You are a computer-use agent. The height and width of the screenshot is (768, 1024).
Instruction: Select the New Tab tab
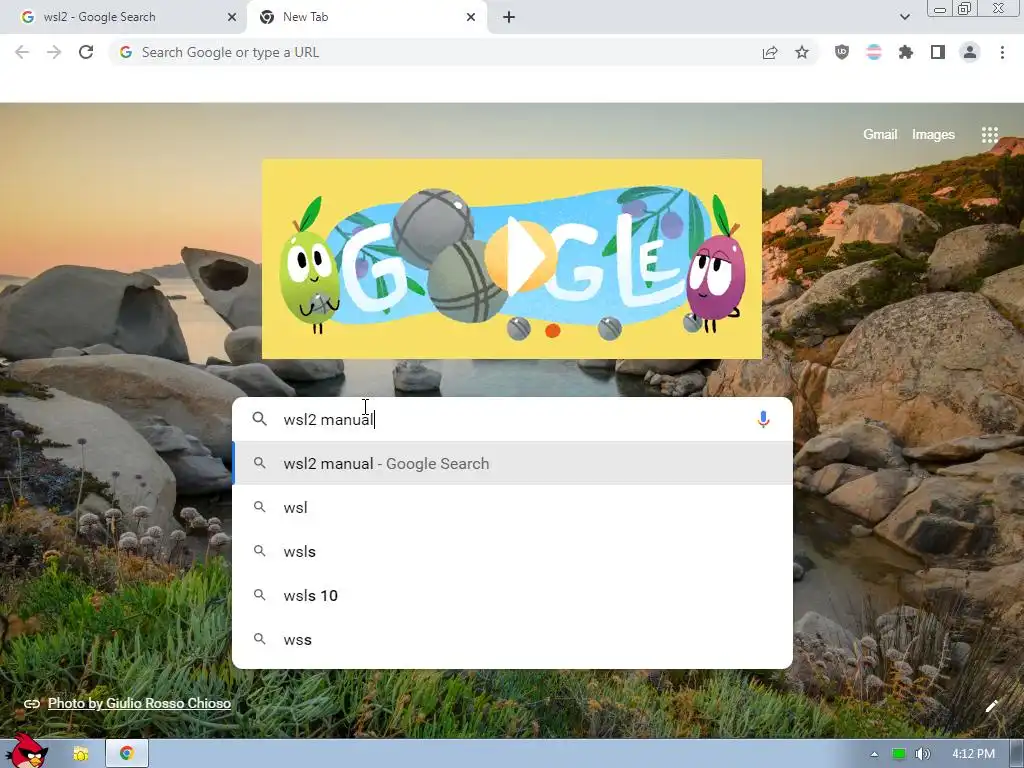click(368, 17)
